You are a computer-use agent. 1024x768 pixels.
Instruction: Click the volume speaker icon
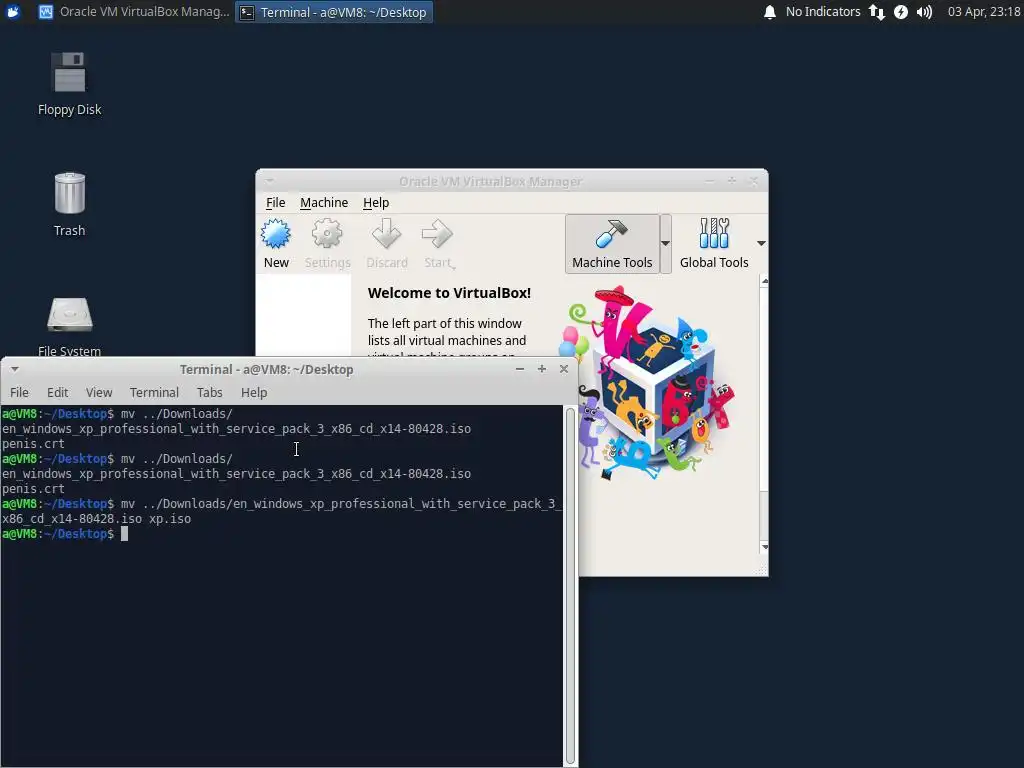click(924, 12)
